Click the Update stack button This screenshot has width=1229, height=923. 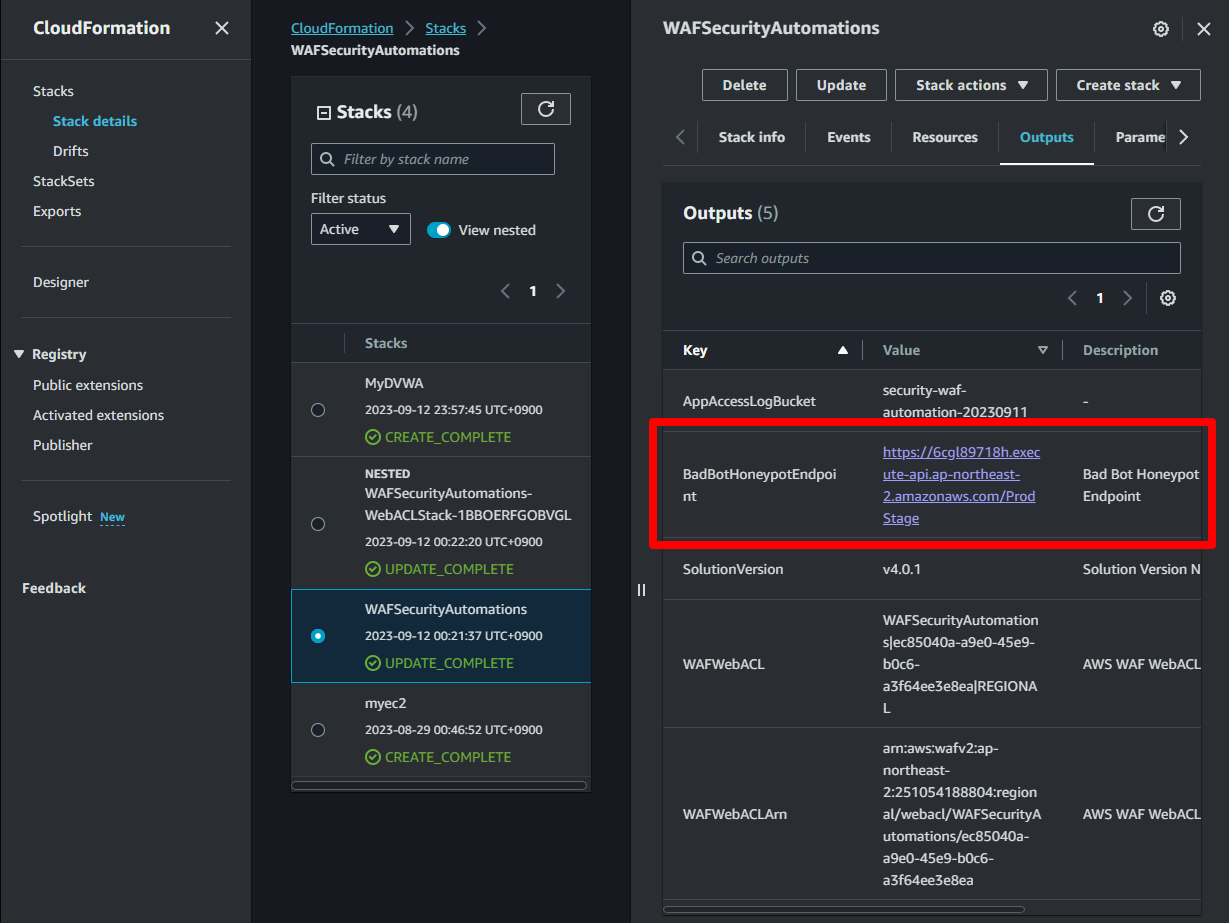pos(841,85)
